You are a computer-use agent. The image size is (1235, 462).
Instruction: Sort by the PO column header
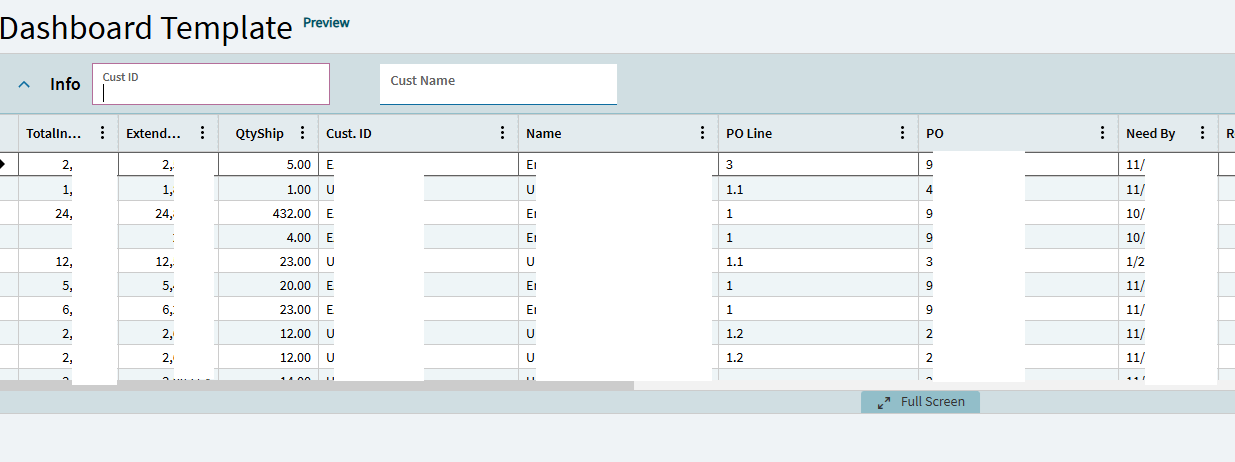click(x=935, y=133)
